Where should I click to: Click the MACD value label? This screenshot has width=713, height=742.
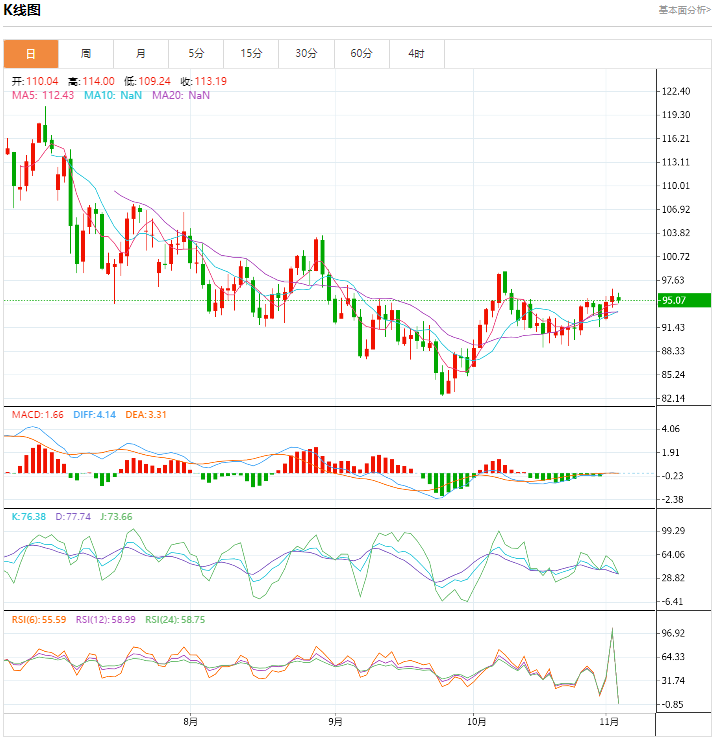coord(37,414)
